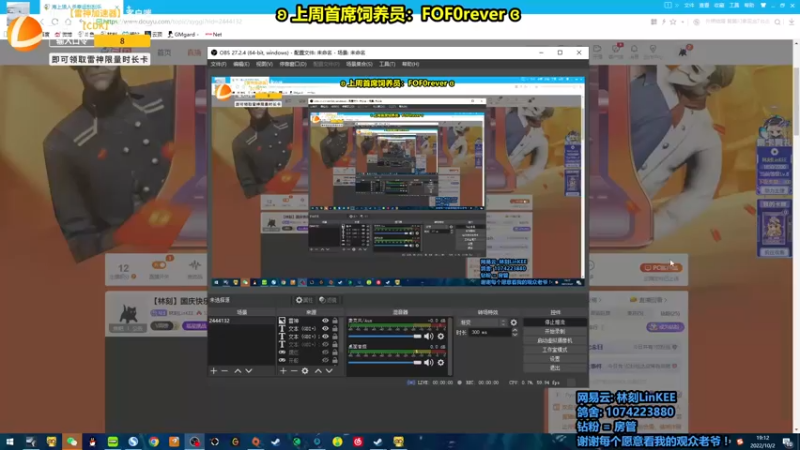
Task: Mute the desktop audio speaker icon
Action: point(429,362)
